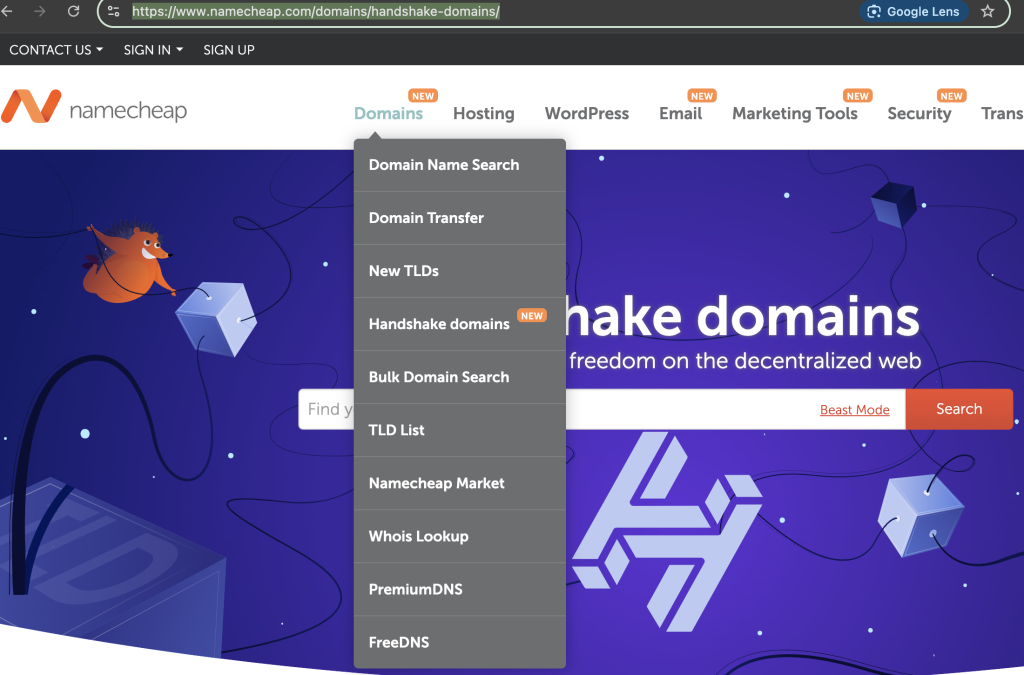Bookmark this page with star icon
Screen dimensions: 1024x675
pyautogui.click(x=988, y=12)
